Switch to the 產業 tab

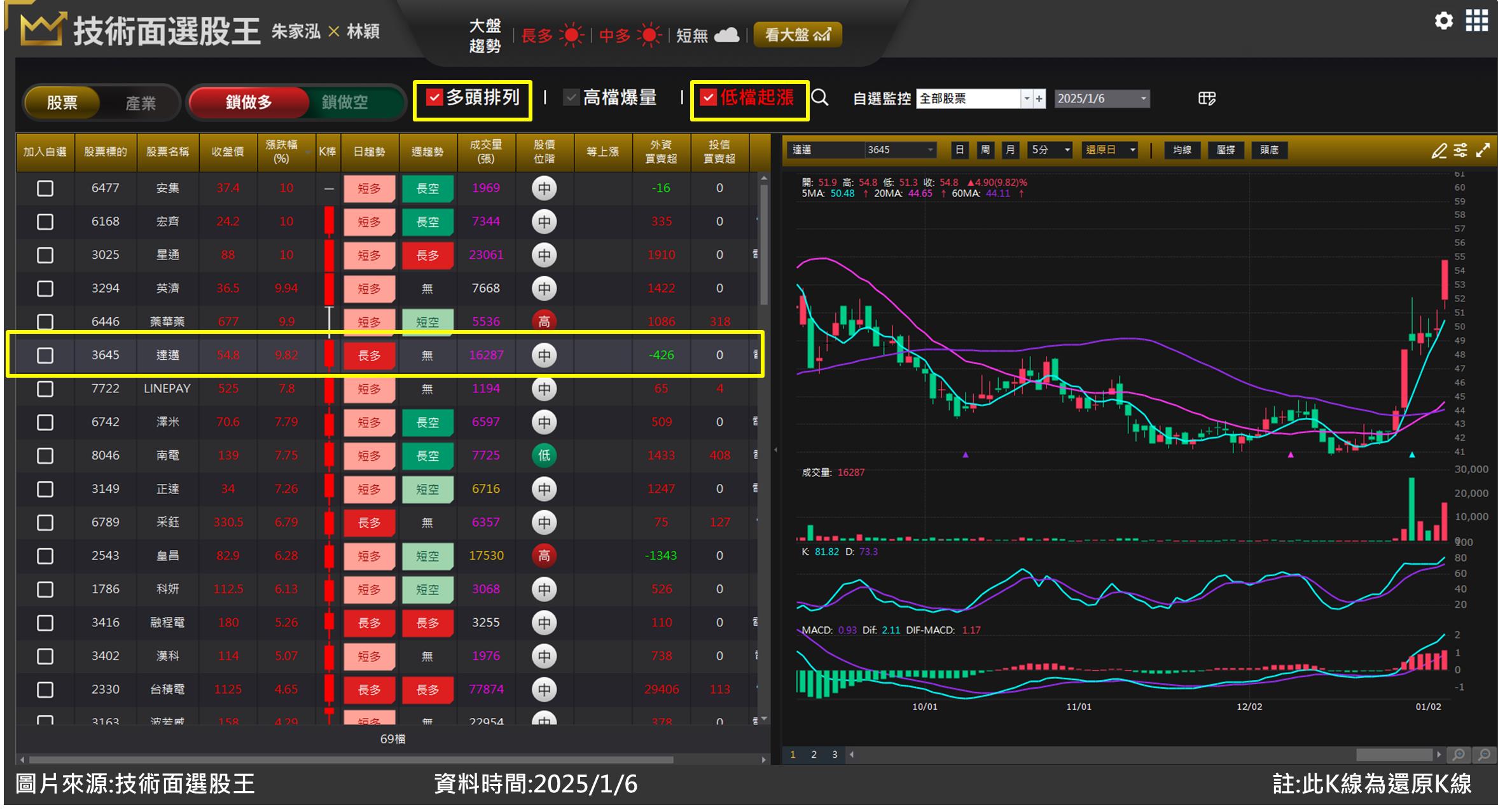coord(141,102)
